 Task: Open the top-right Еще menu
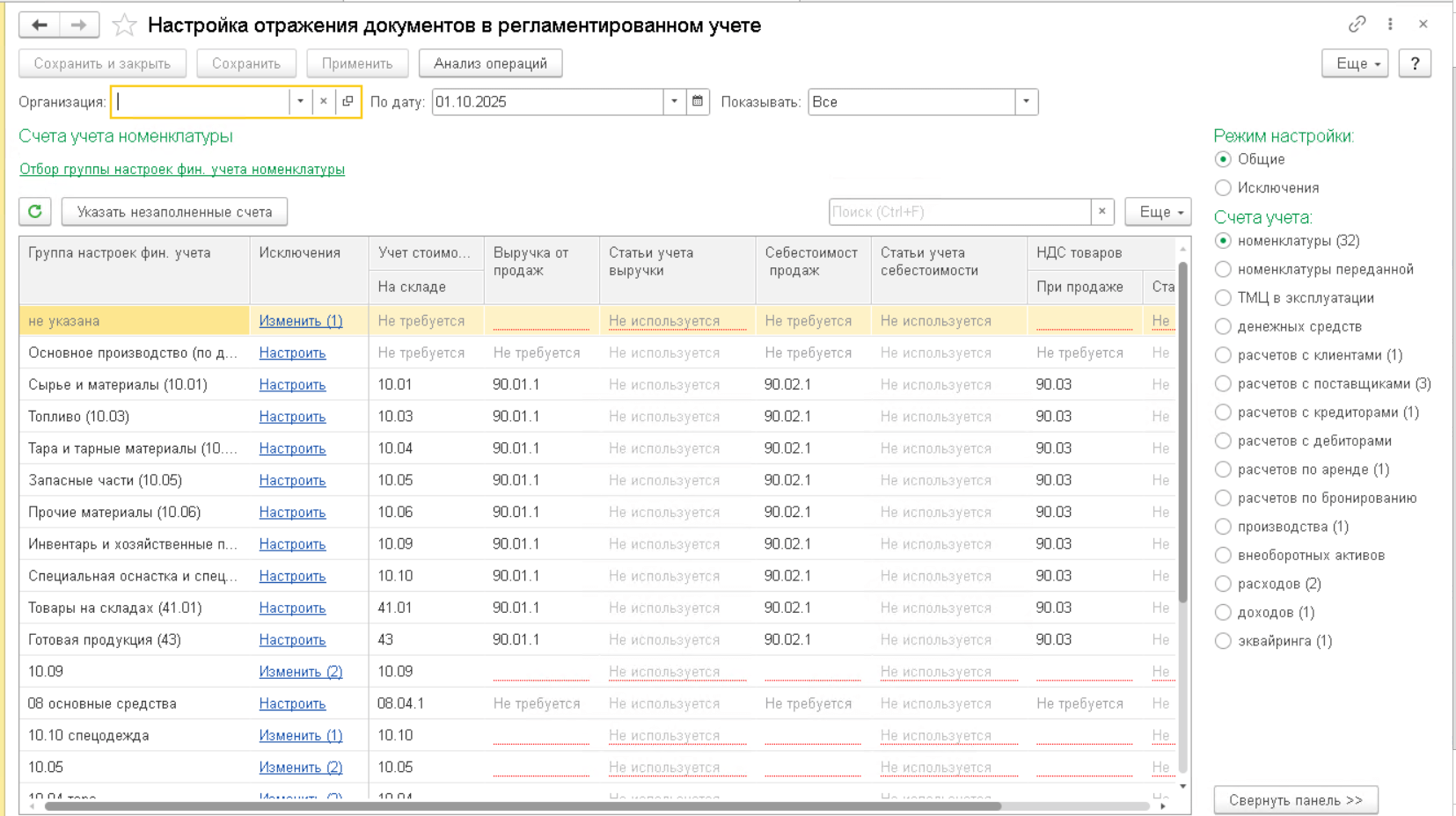1355,63
